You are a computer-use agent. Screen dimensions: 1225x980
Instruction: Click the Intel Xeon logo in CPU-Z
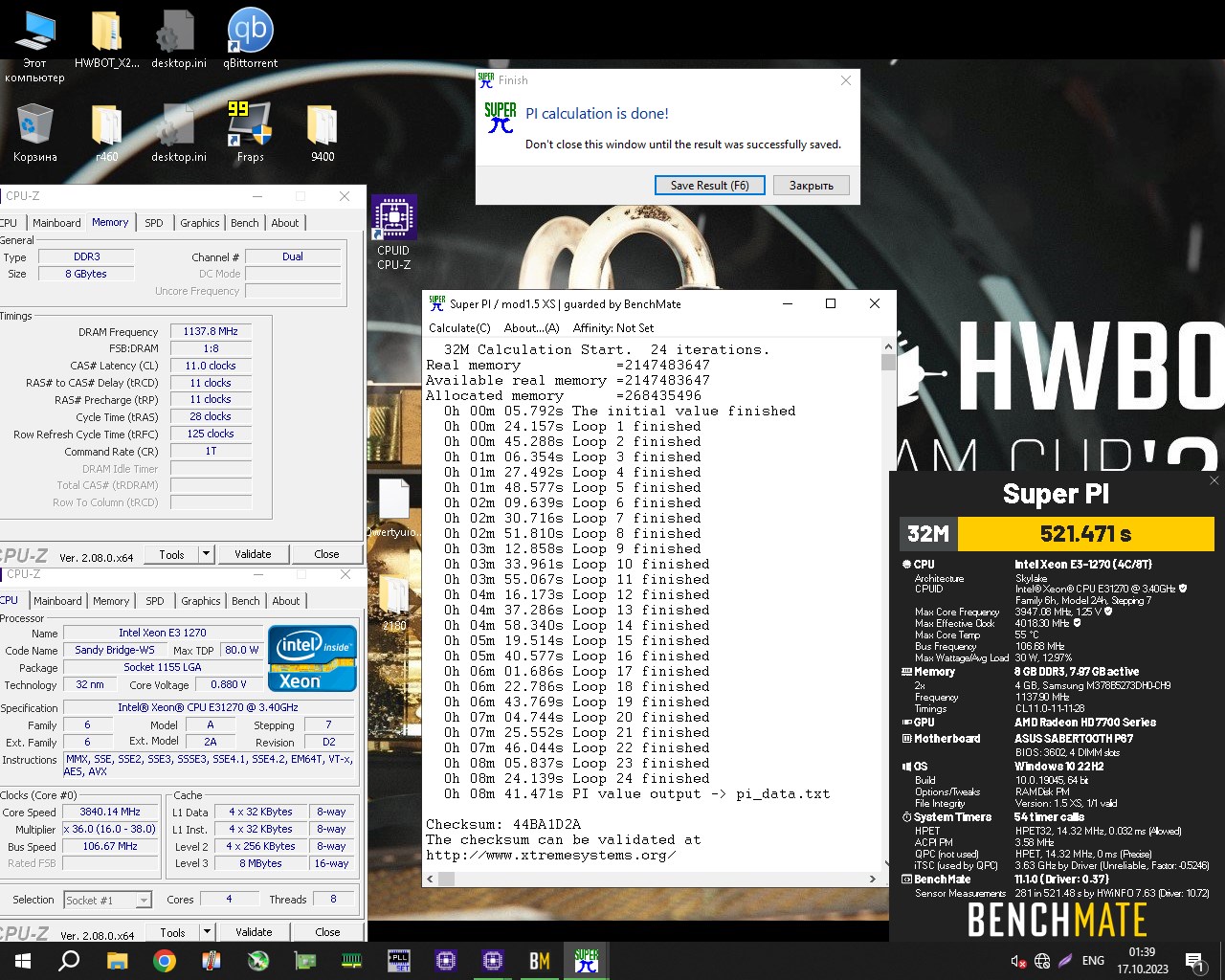pyautogui.click(x=312, y=658)
